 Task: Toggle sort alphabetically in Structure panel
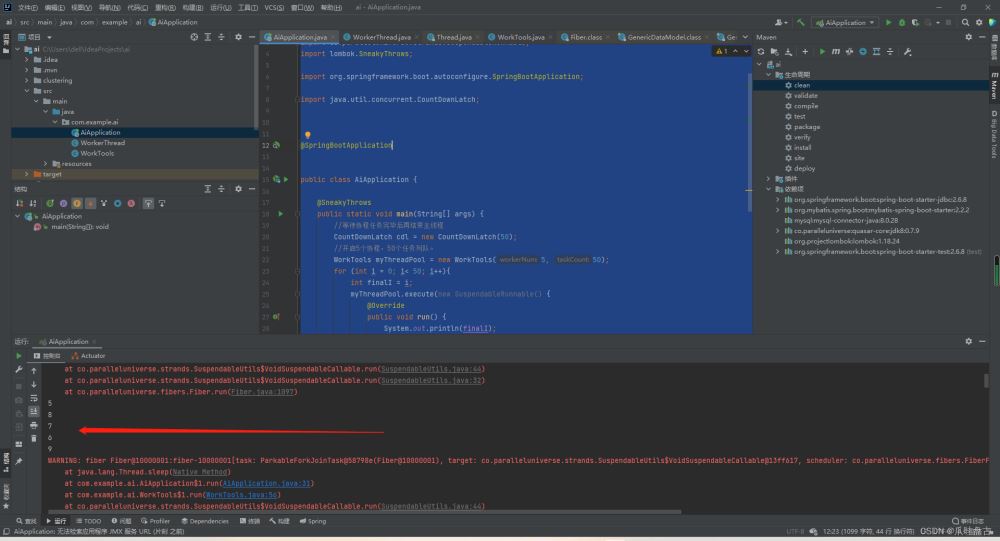coord(33,204)
